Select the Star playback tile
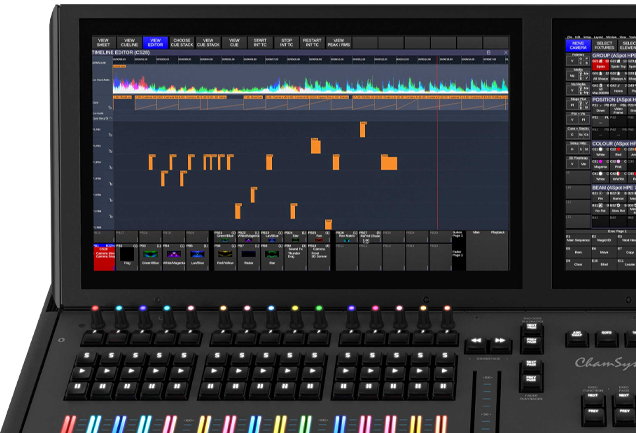 click(271, 258)
